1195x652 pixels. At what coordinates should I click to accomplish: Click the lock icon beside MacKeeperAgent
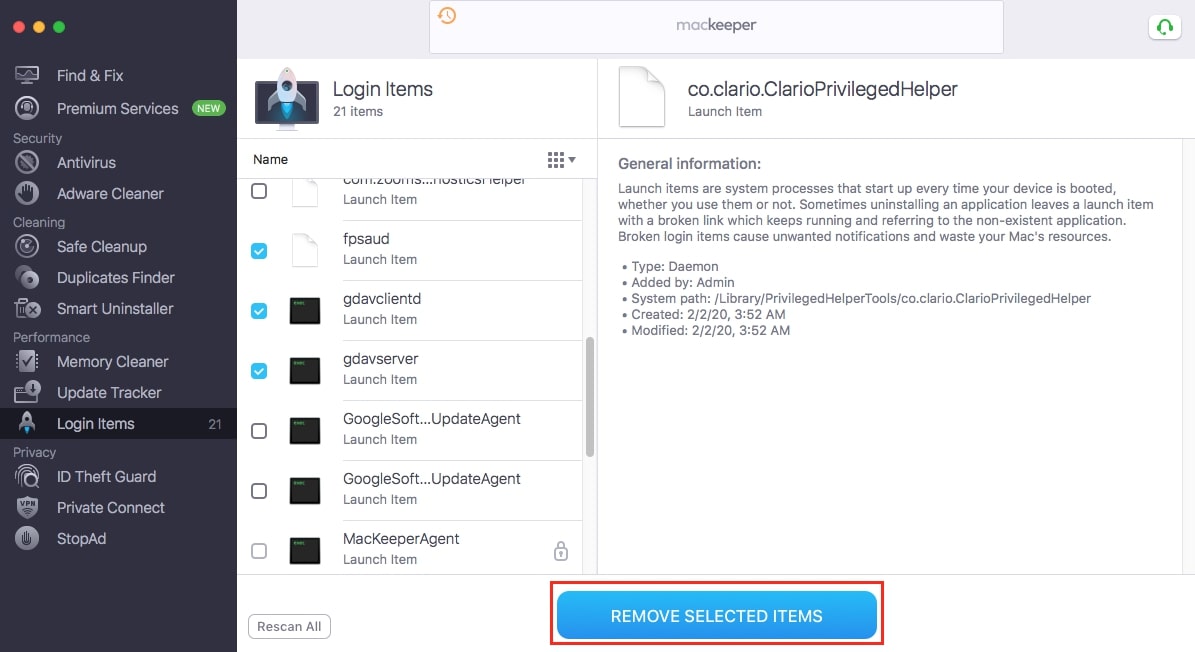click(x=561, y=550)
